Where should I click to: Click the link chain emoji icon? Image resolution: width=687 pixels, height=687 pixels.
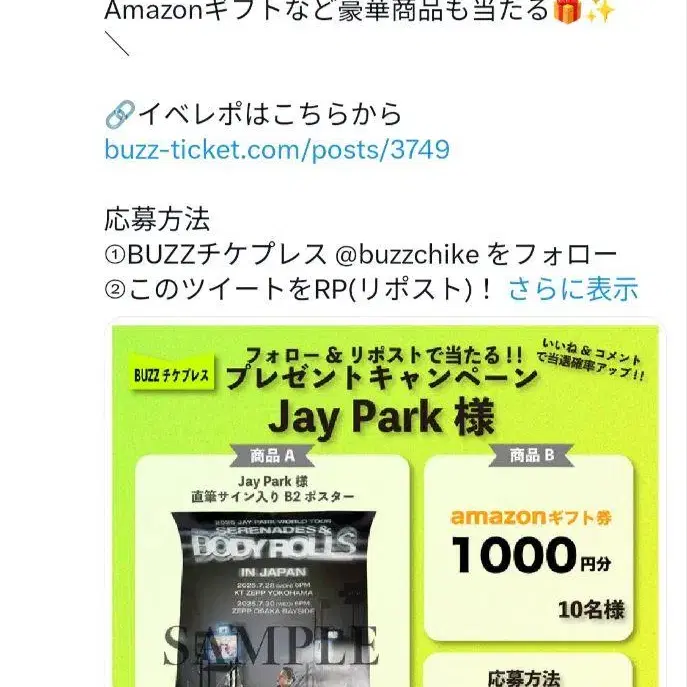point(120,114)
